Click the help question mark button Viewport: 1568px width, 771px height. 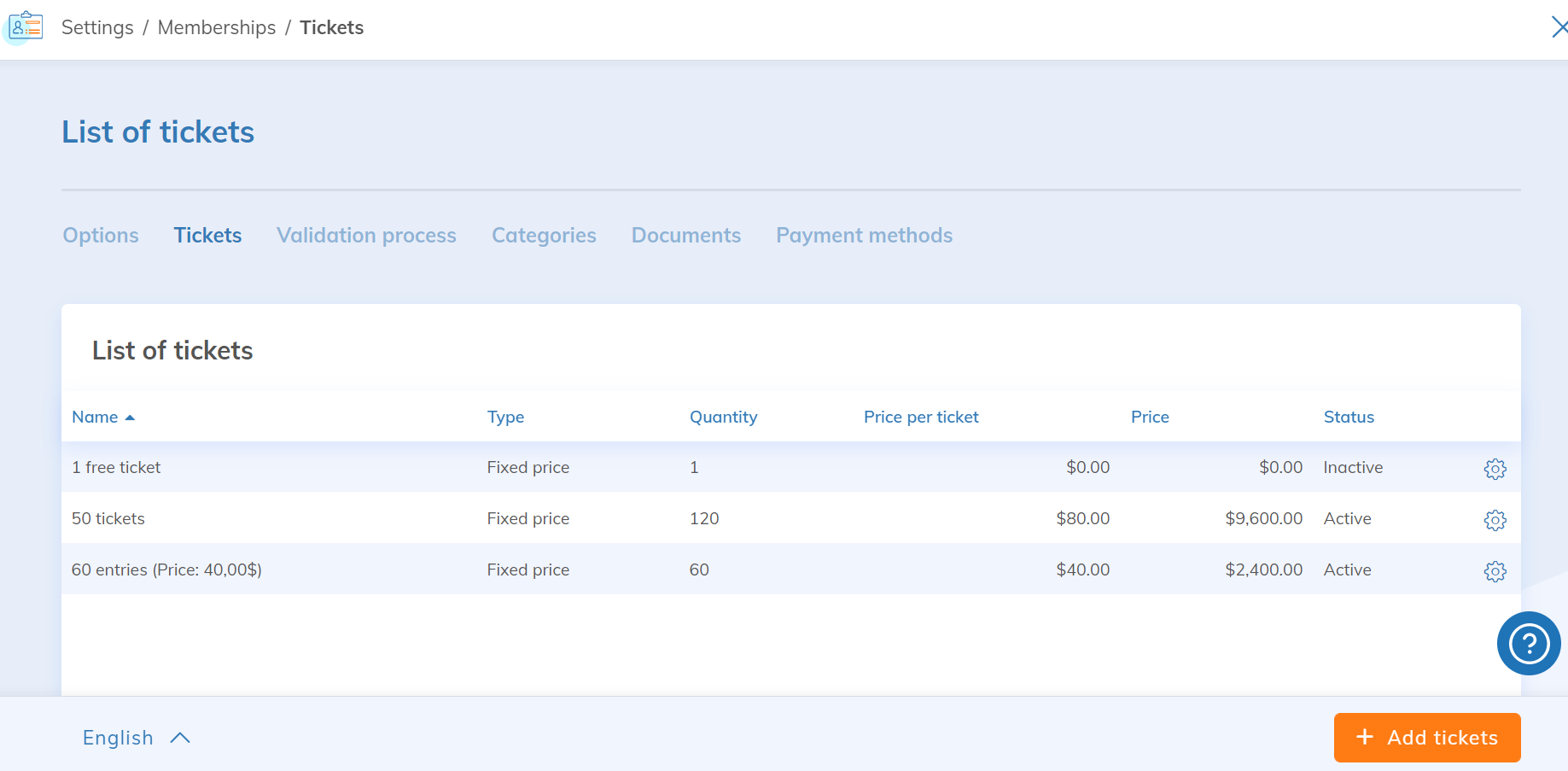(1528, 644)
